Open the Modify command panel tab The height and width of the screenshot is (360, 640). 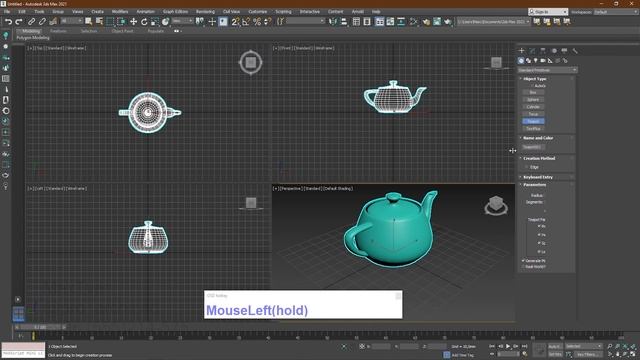(x=532, y=51)
